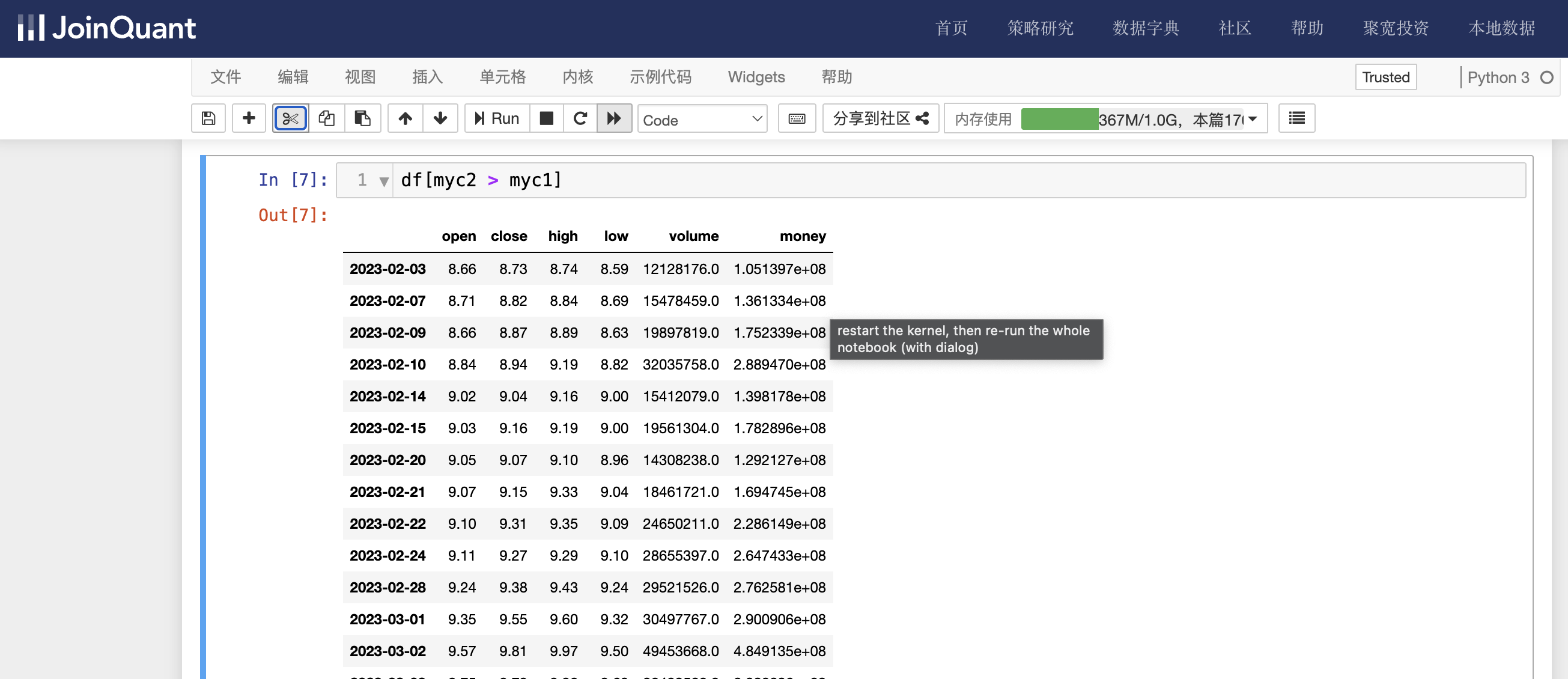
Task: Open the 单元格 menu
Action: pos(502,77)
